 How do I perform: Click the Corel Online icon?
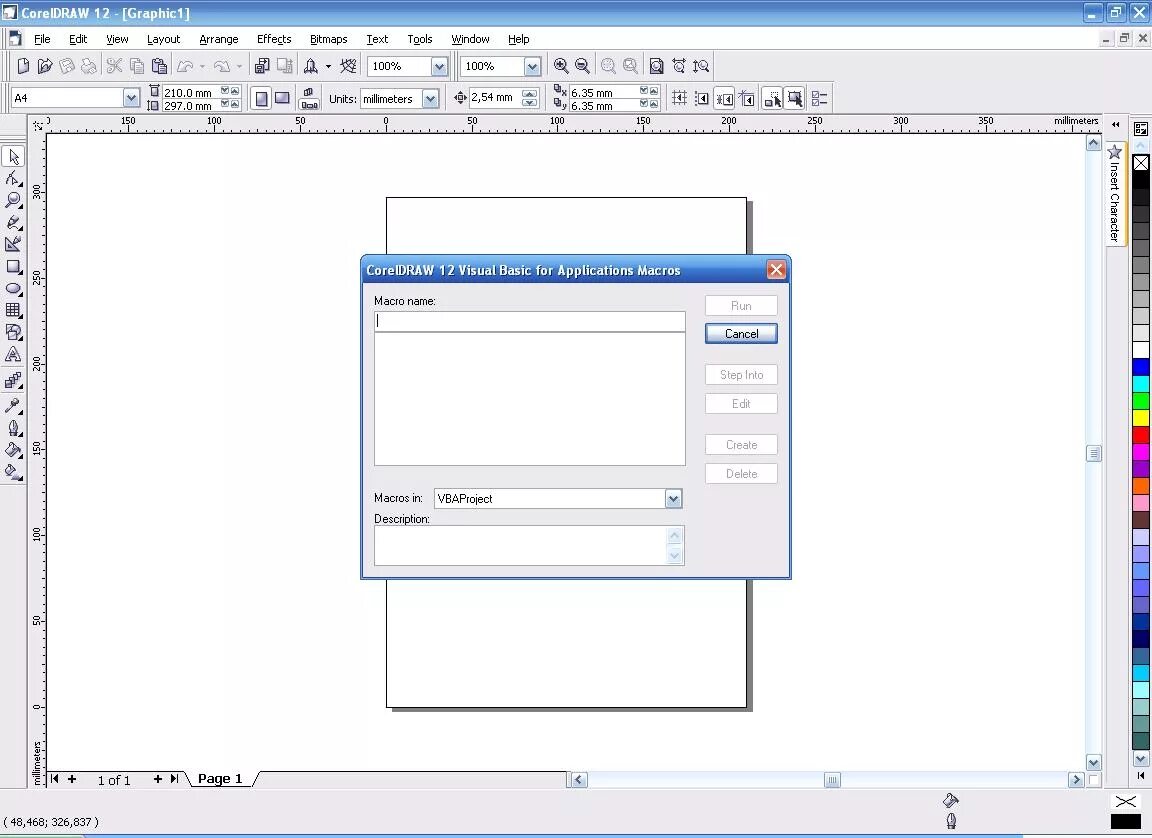pyautogui.click(x=348, y=66)
